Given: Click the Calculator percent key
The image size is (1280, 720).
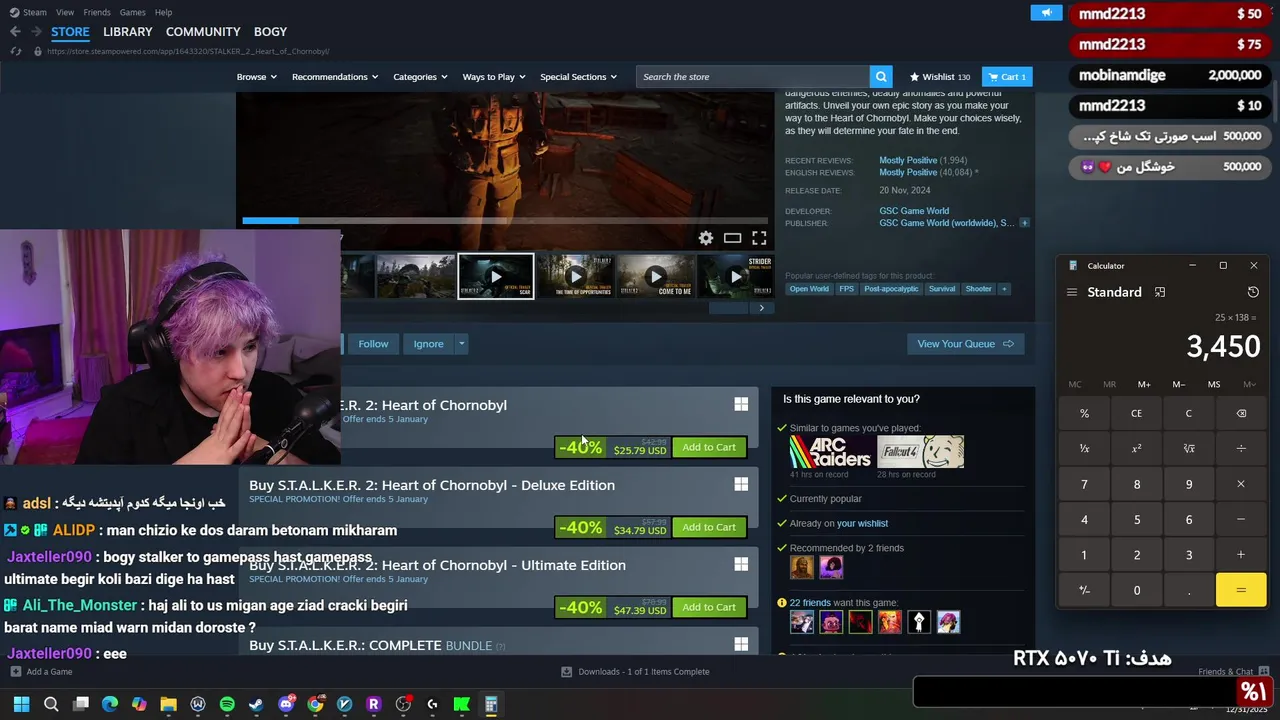Looking at the screenshot, I should (x=1084, y=413).
